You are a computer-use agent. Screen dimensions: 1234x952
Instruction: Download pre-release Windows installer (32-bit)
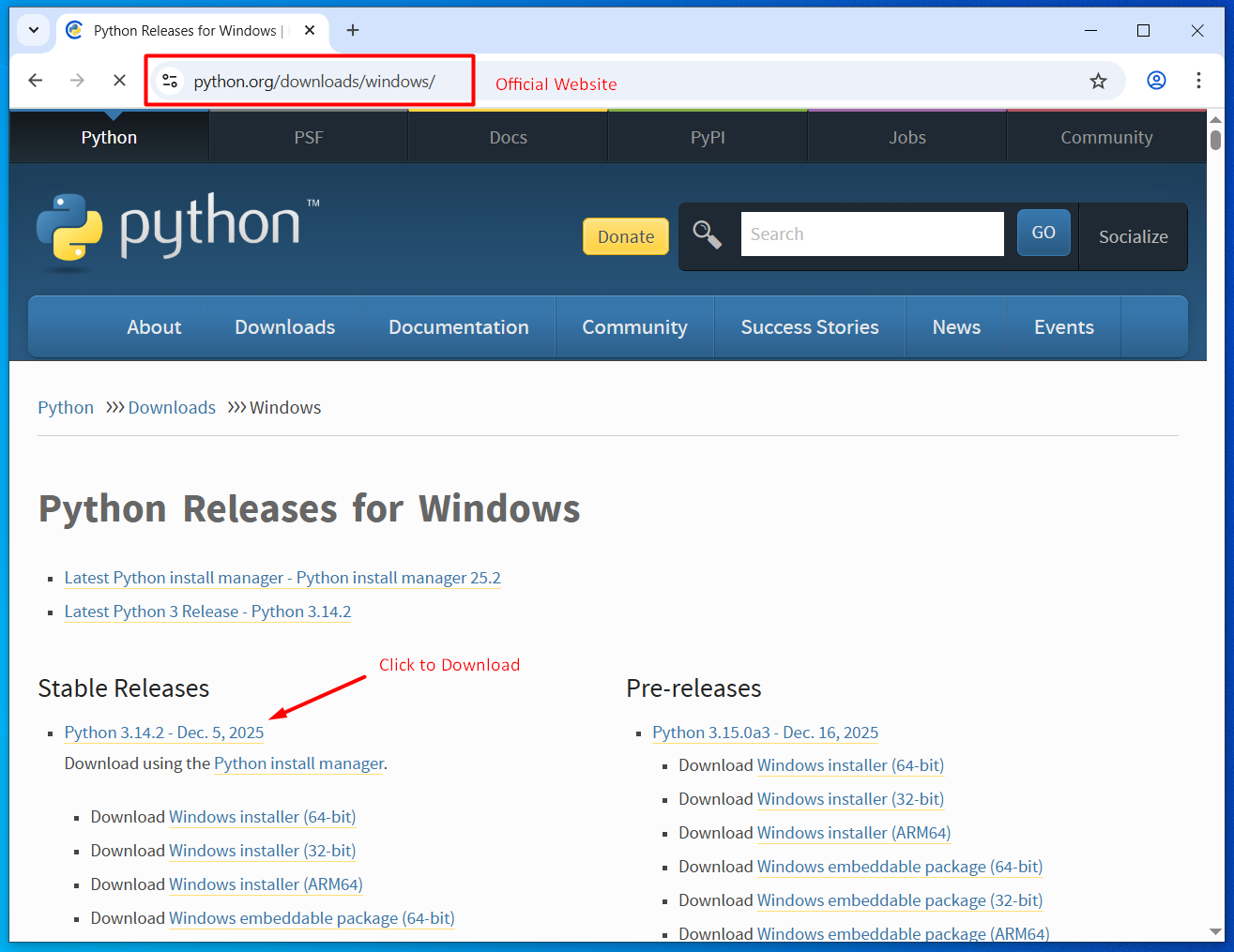tap(850, 799)
